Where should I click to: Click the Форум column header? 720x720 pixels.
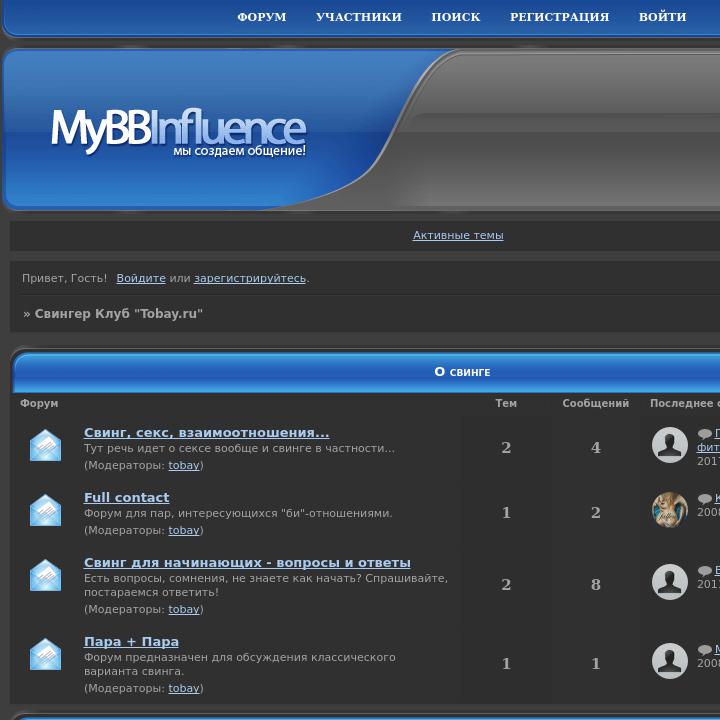coord(39,403)
